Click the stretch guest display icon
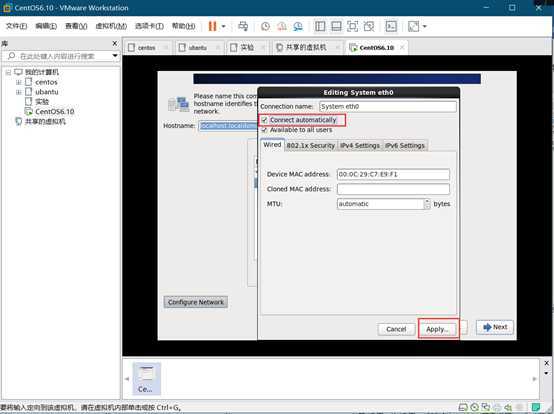The height and width of the screenshot is (414, 554). pyautogui.click(x=413, y=26)
